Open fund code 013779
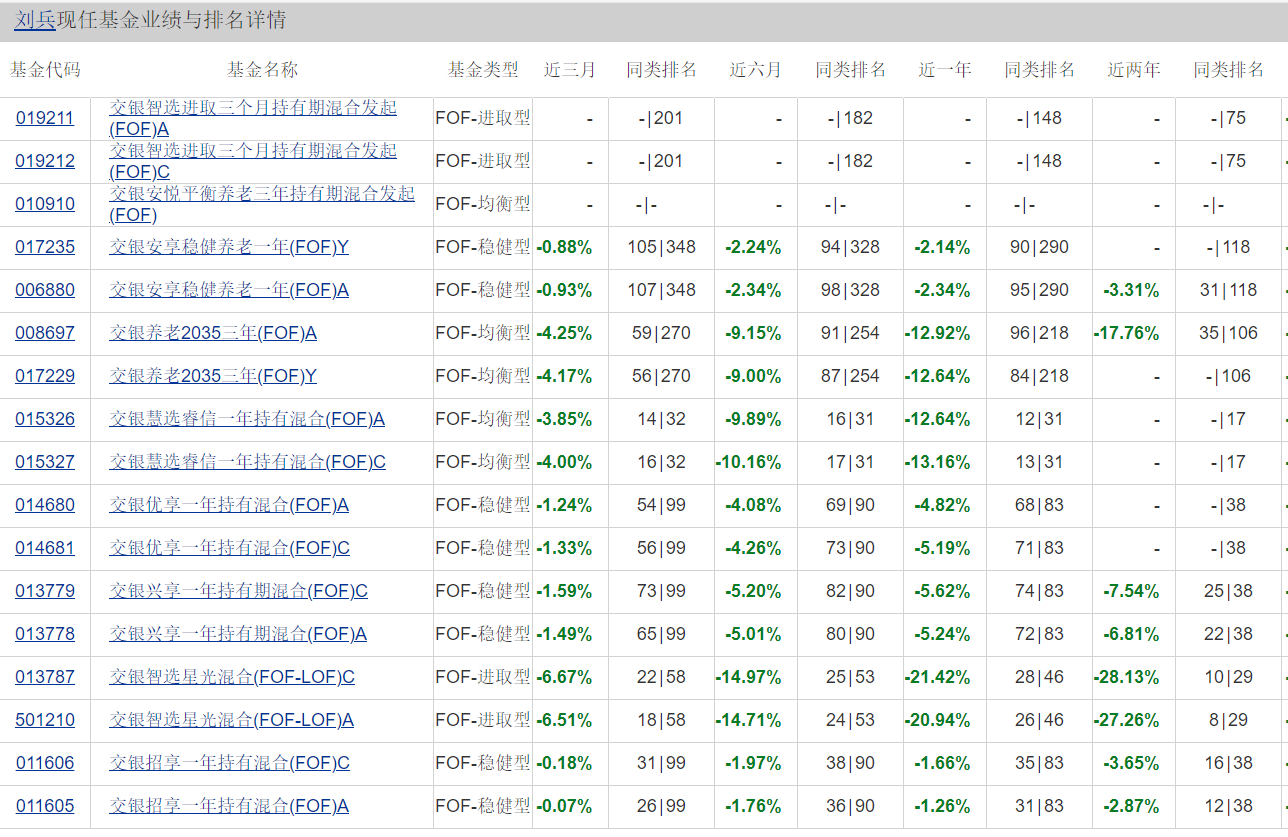The image size is (1288, 837). tap(45, 591)
